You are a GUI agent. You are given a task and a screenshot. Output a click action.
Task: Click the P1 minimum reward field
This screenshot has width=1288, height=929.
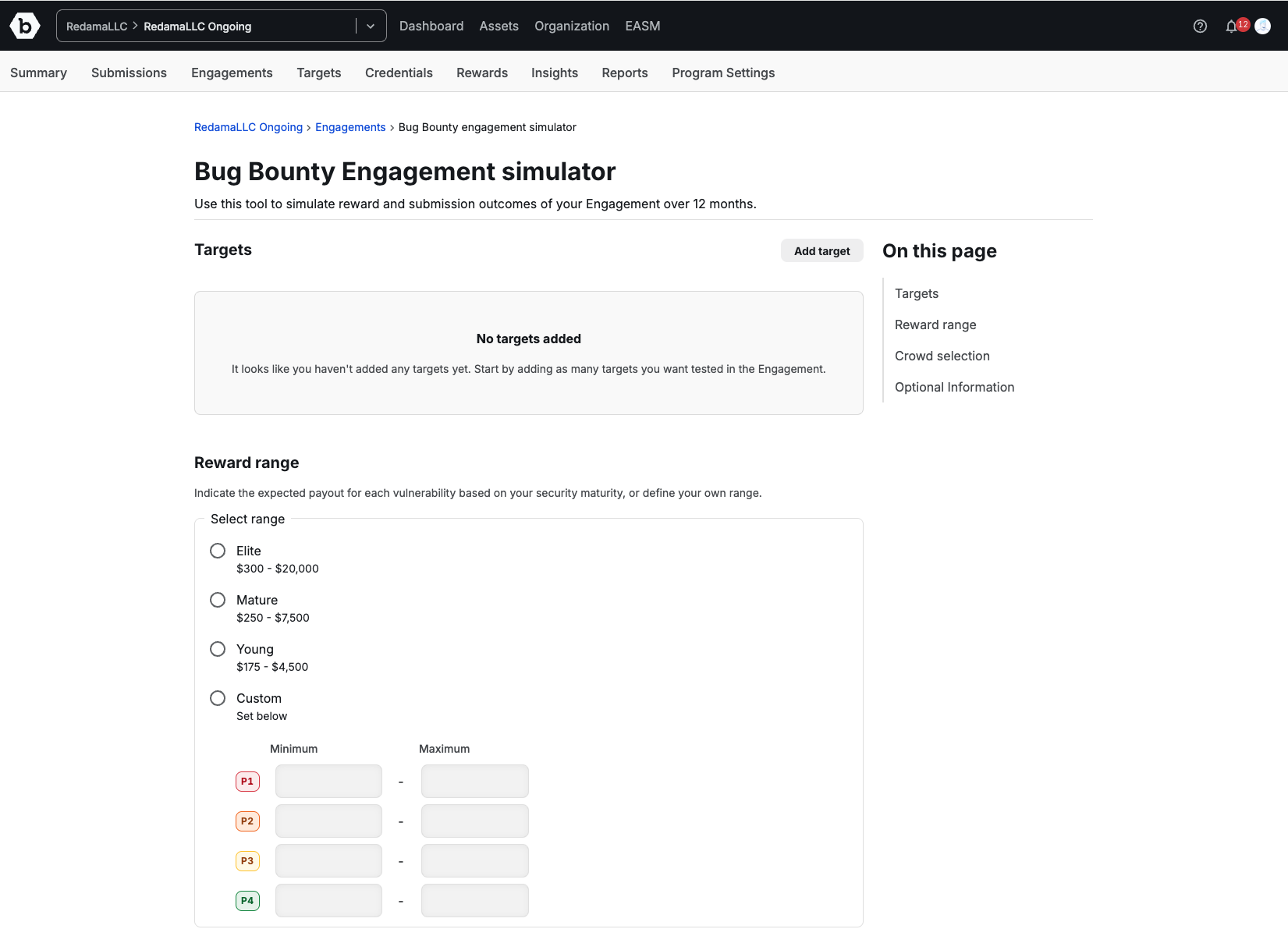pos(328,781)
